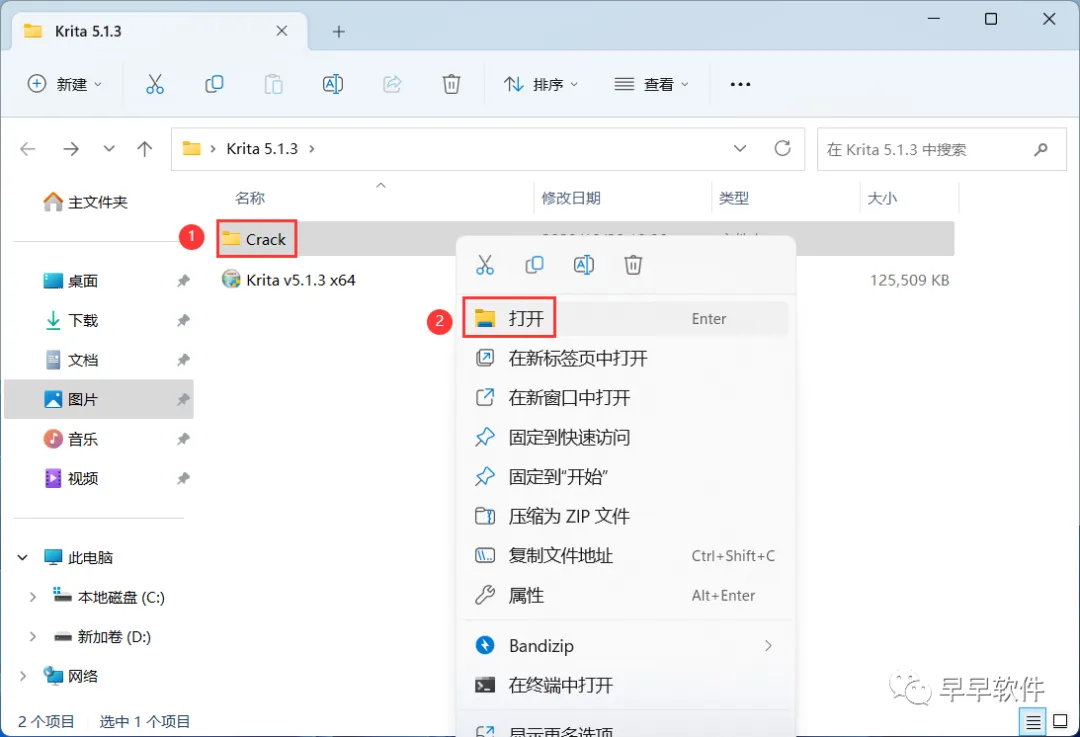Click the Delete trash icon in the toolbar
1080x737 pixels.
coord(451,84)
